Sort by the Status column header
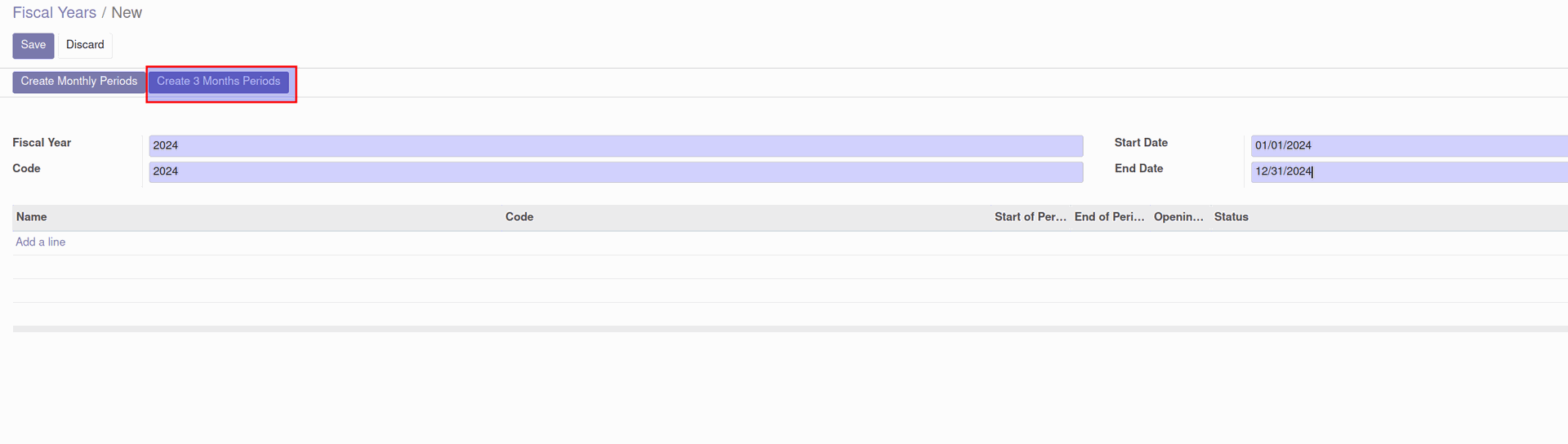Viewport: 1568px width, 444px height. click(1231, 217)
